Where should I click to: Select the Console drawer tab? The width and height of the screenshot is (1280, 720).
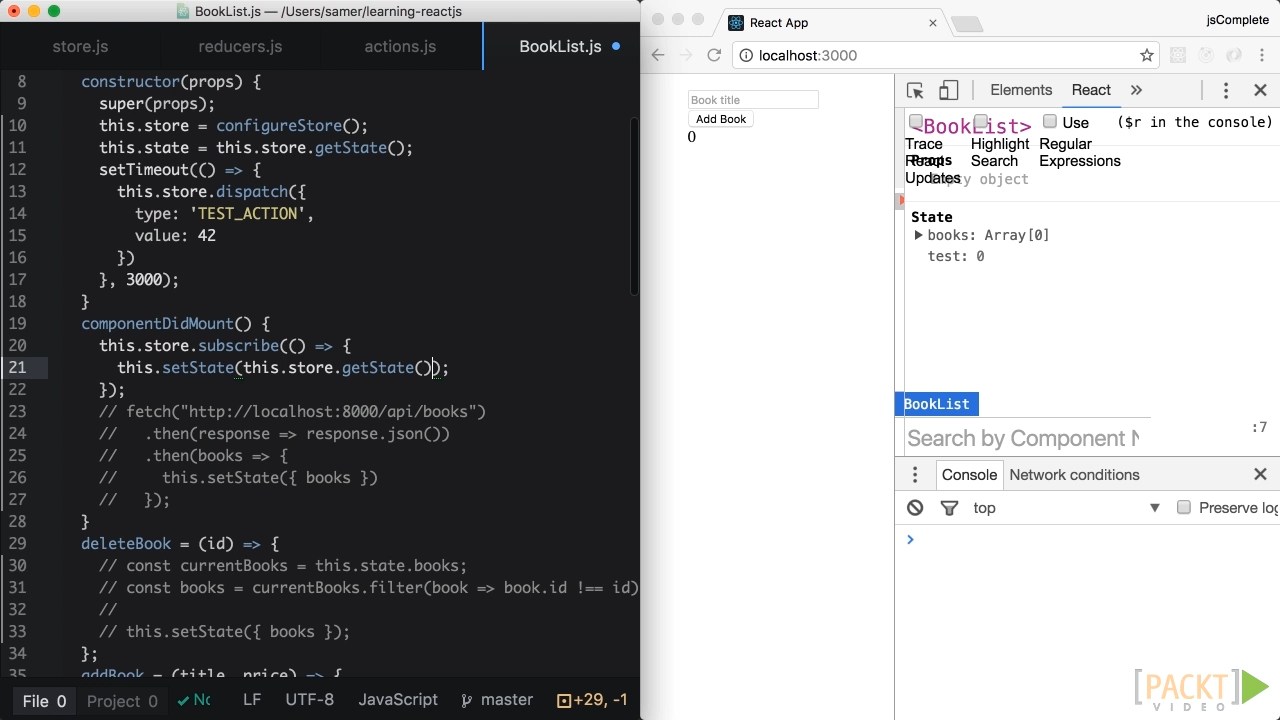969,475
